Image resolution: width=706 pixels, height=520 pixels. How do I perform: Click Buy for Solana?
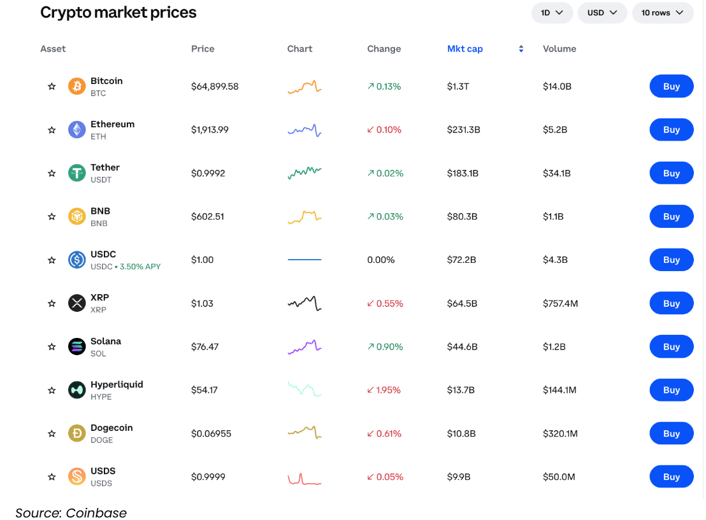tap(671, 347)
